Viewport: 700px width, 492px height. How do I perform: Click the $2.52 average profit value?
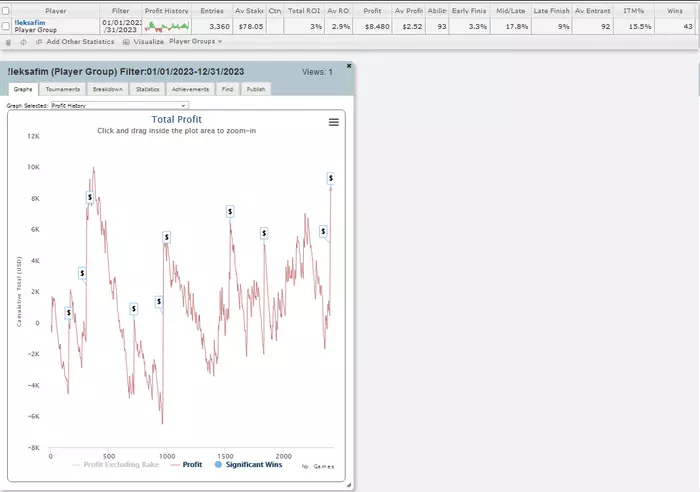(x=412, y=27)
